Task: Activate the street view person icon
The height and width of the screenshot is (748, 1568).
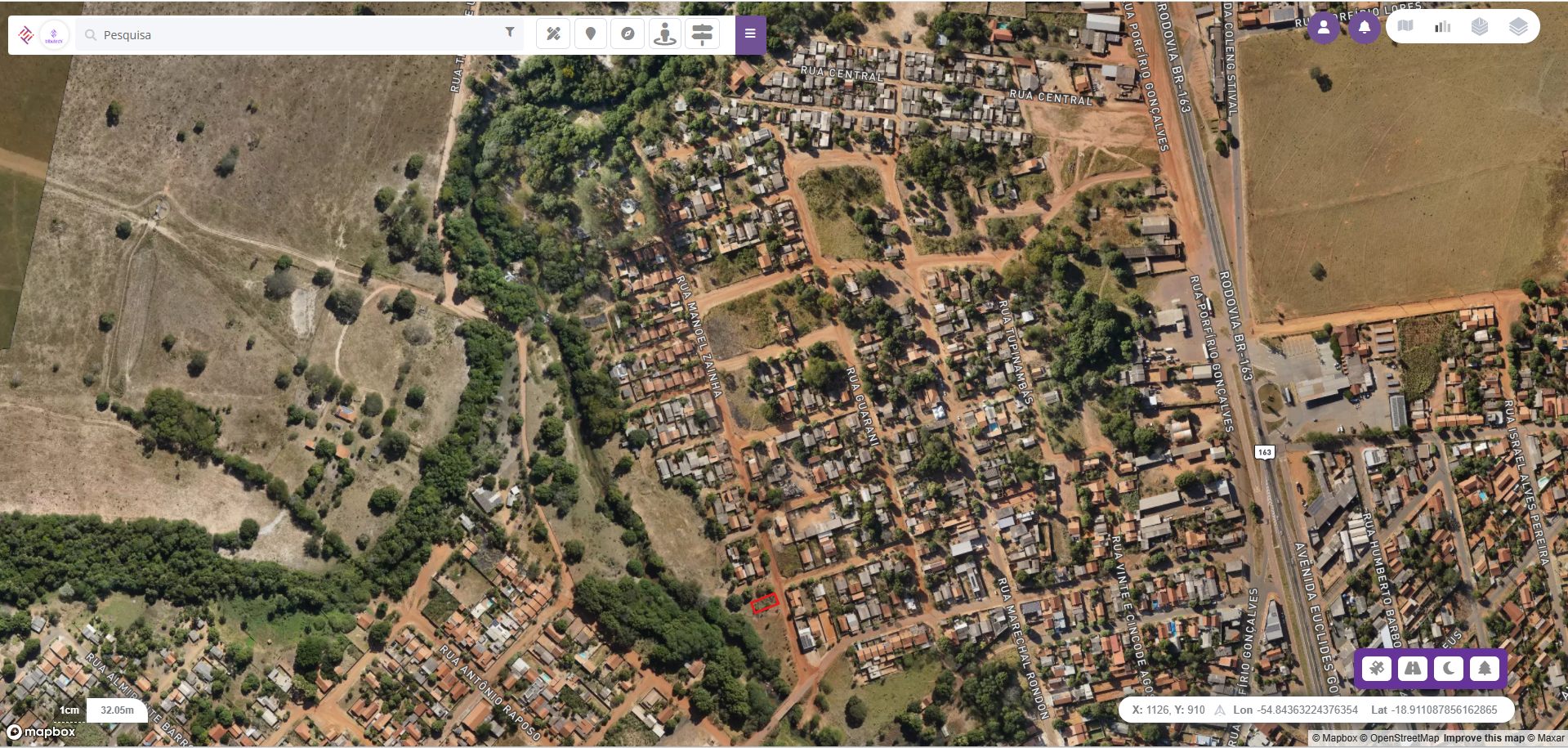Action: tap(665, 34)
